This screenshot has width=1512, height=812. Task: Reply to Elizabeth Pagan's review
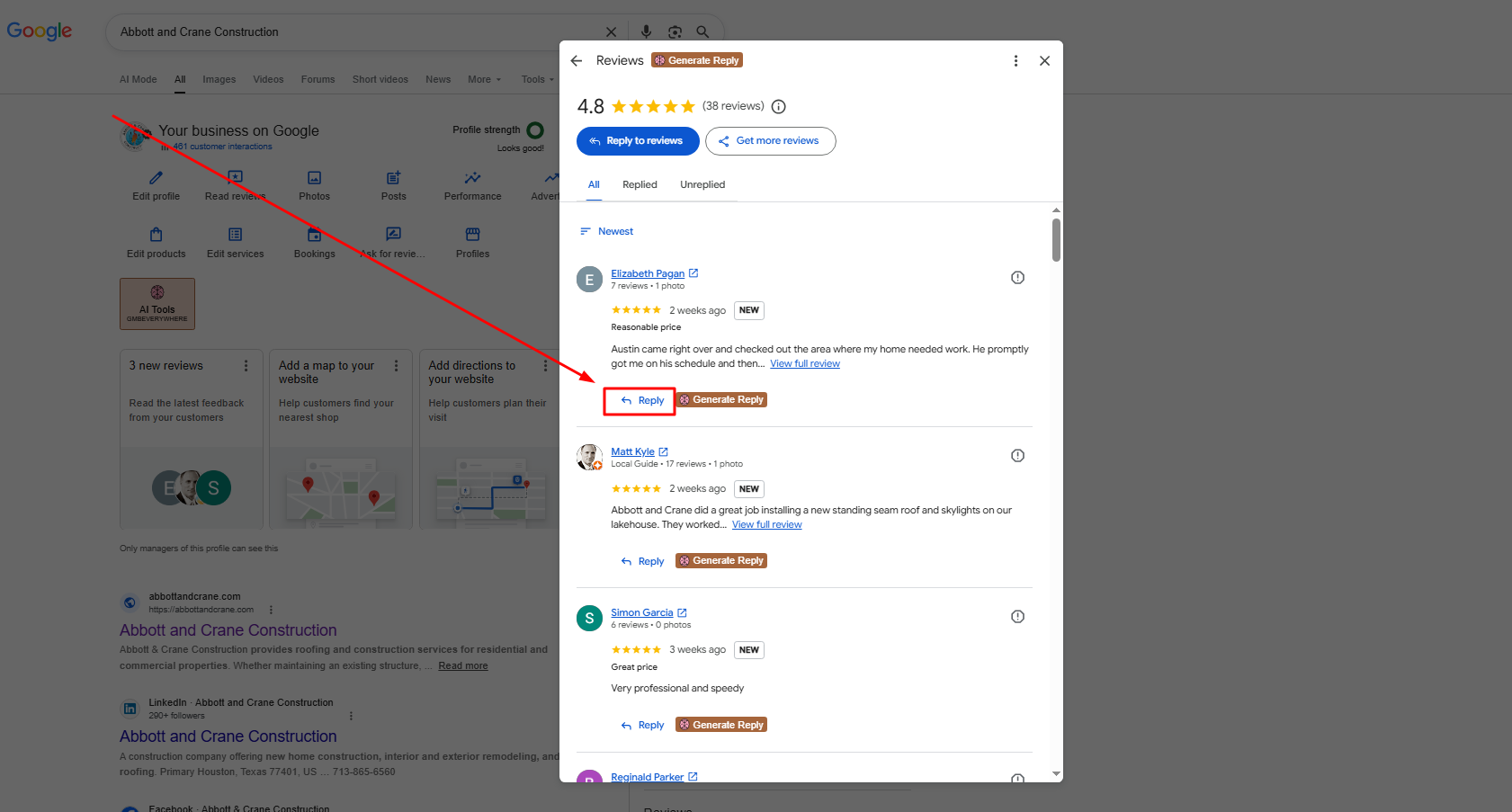(642, 400)
